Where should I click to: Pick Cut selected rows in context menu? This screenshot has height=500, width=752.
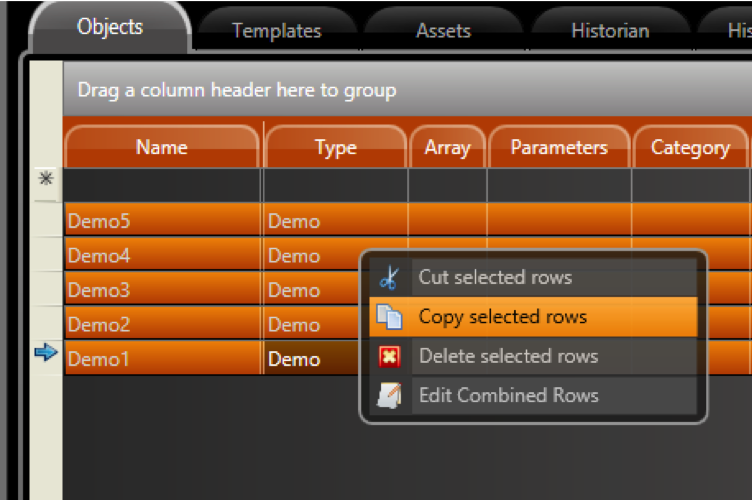[x=495, y=277]
